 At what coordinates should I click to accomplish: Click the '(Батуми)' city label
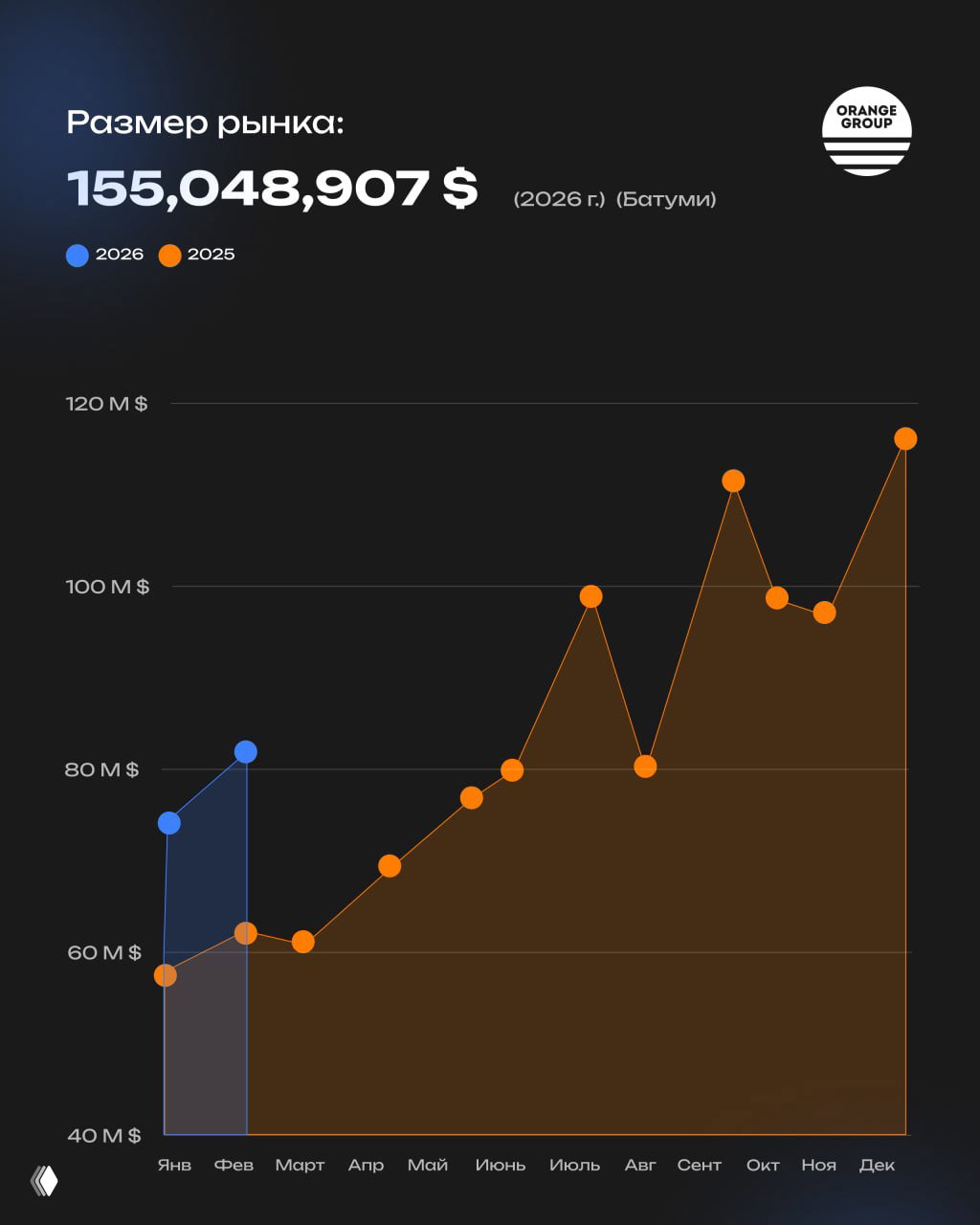pos(666,199)
